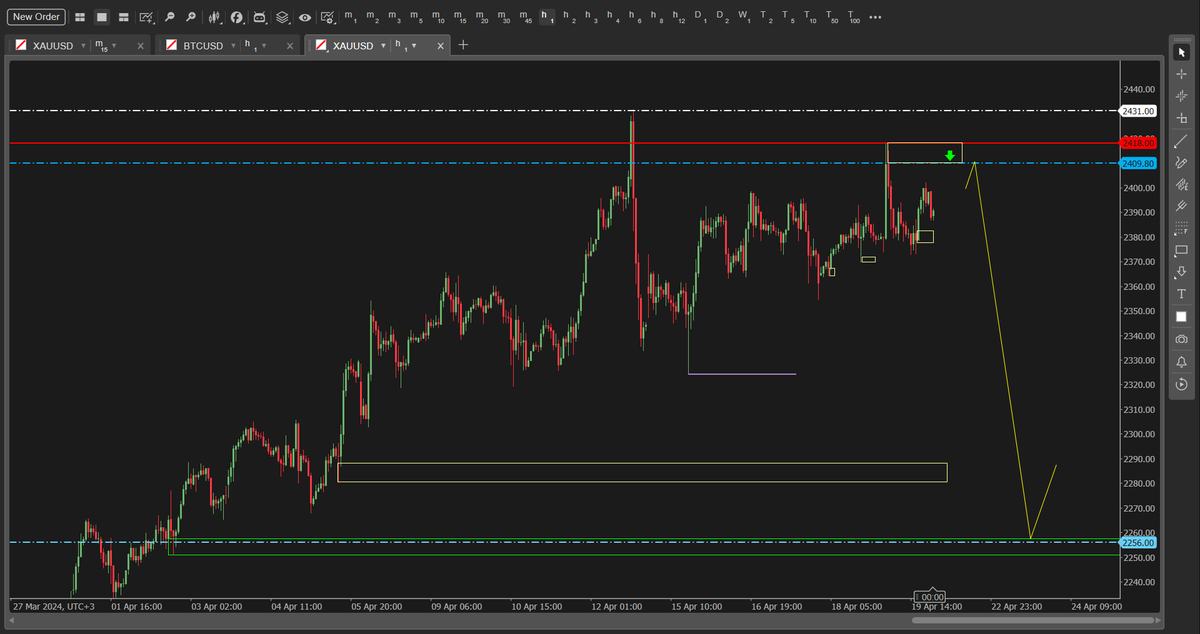
Task: Select the text annotation tool
Action: pyautogui.click(x=1181, y=294)
